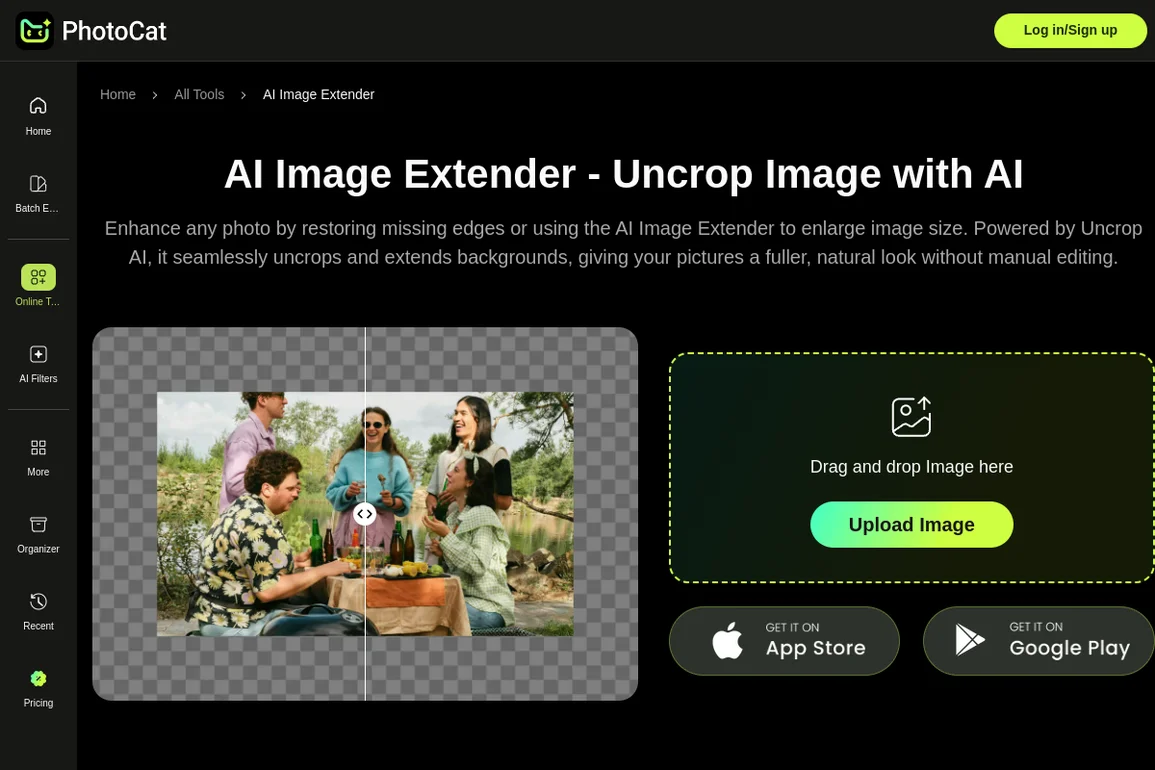Go to Home breadcrumb link
1155x770 pixels.
coord(118,95)
